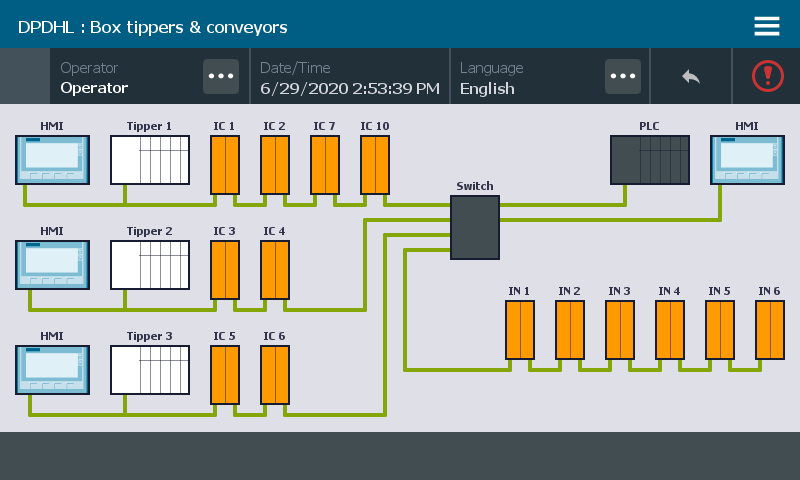
Task: Click the red alarm warning icon
Action: click(767, 76)
